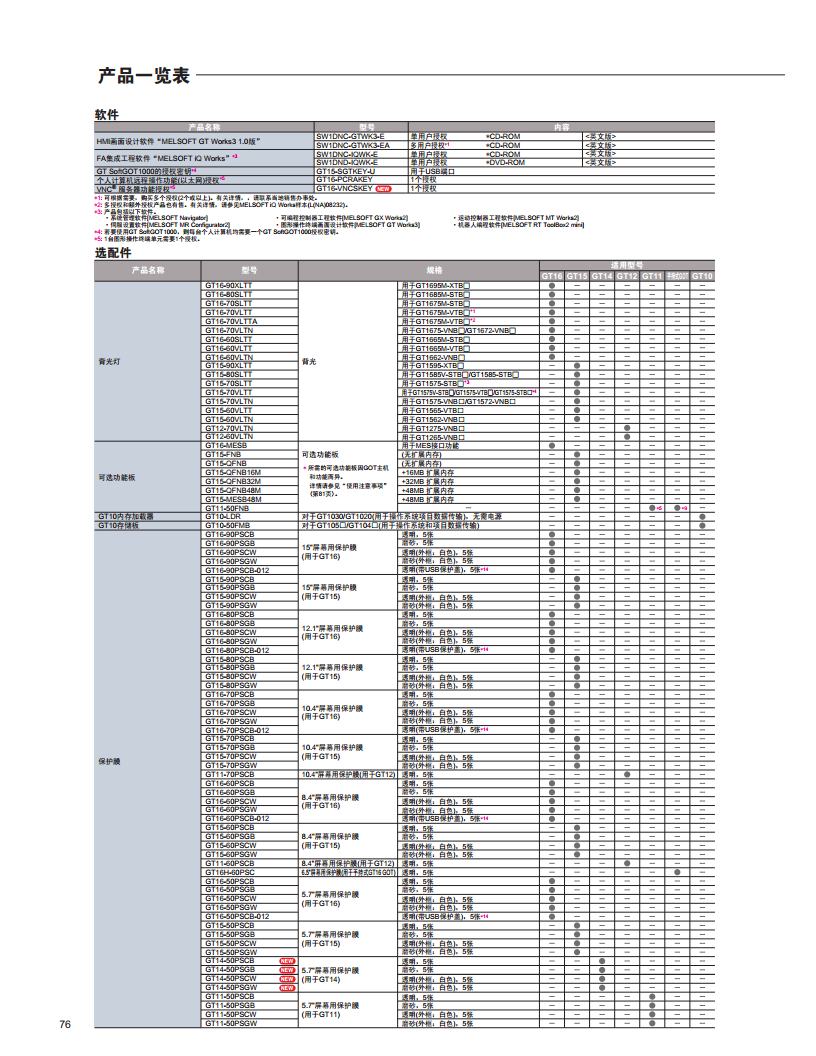Click the GT15 column header
The height and width of the screenshot is (1056, 816).
[x=577, y=276]
